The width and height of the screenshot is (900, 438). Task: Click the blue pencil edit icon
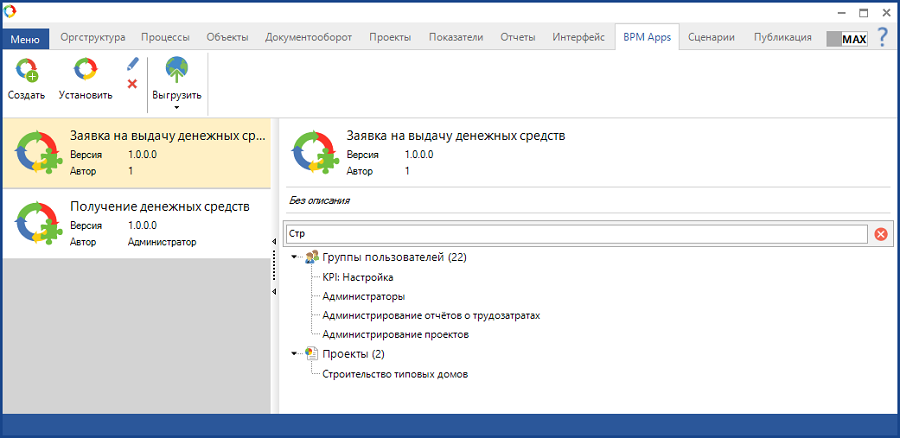132,63
